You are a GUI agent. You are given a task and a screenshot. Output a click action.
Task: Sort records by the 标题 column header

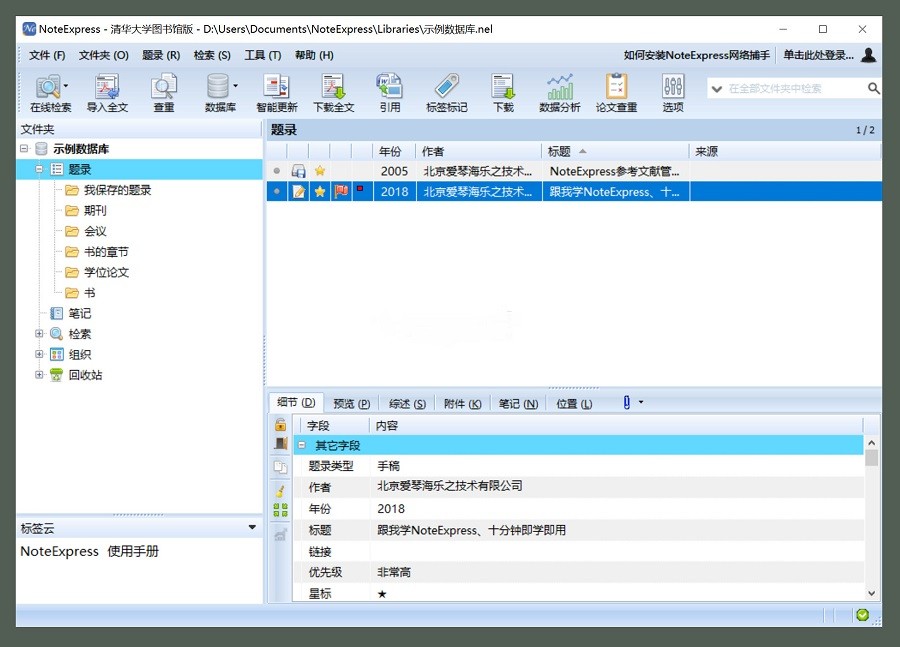[x=615, y=151]
